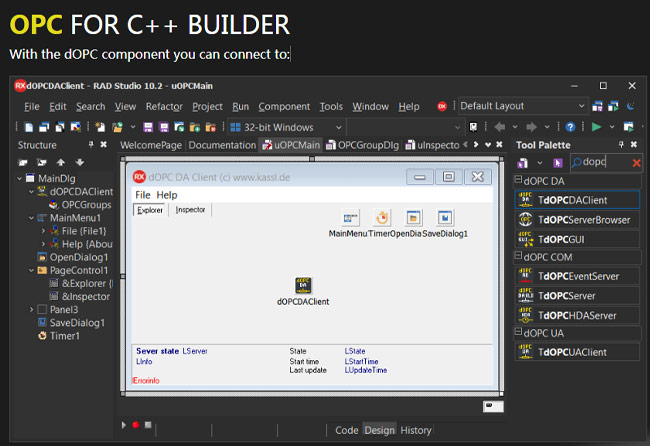Click the red record macro button
The height and width of the screenshot is (446, 650).
136,425
